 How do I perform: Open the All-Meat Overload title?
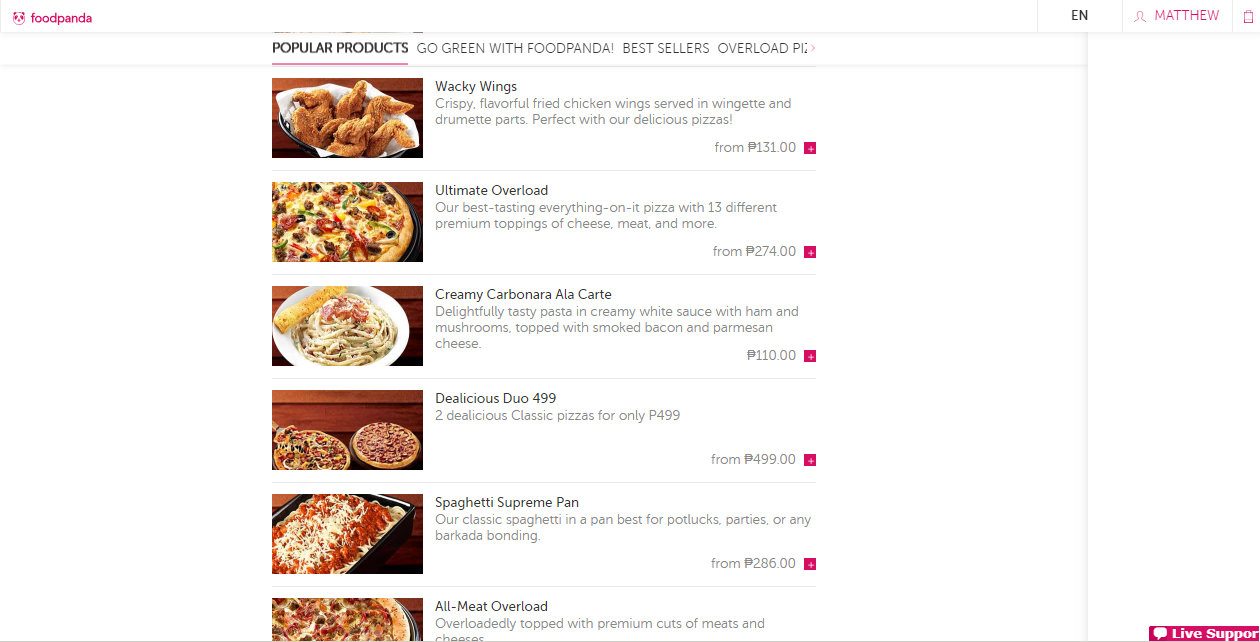(491, 607)
